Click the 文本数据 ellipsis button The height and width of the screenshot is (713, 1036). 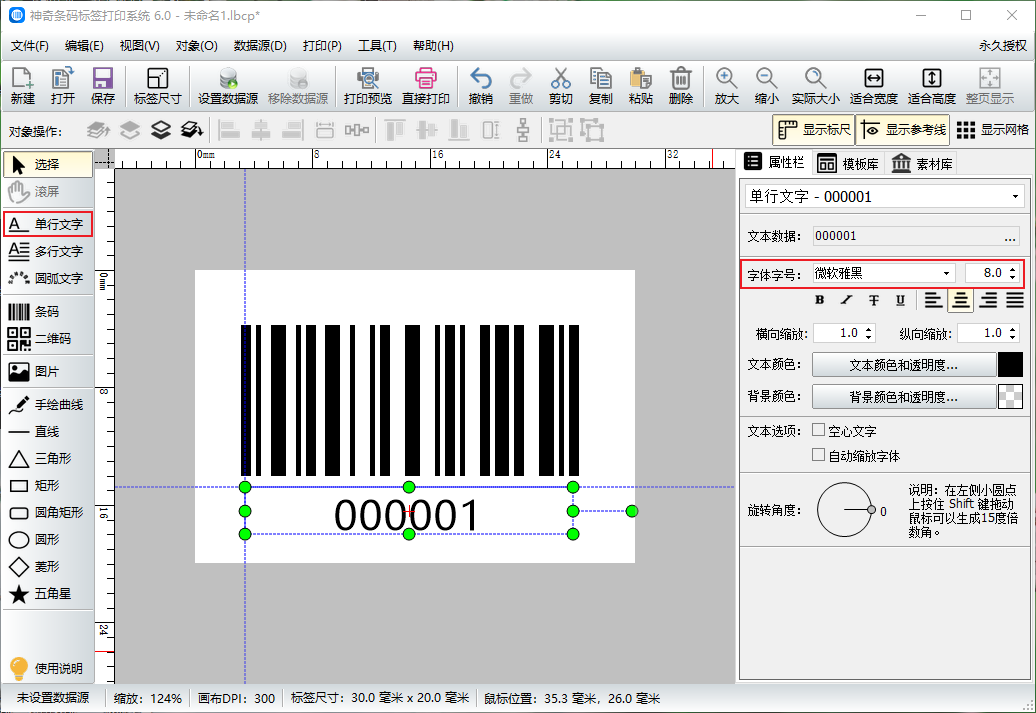[x=1010, y=237]
